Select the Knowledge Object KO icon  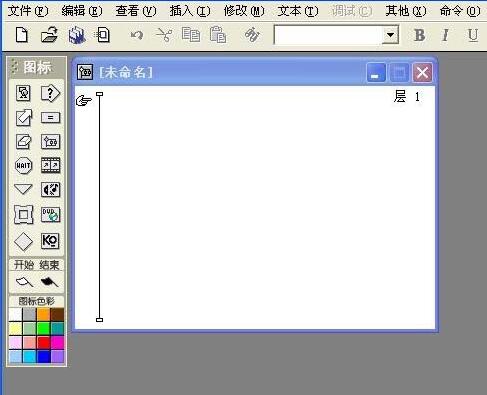click(50, 241)
